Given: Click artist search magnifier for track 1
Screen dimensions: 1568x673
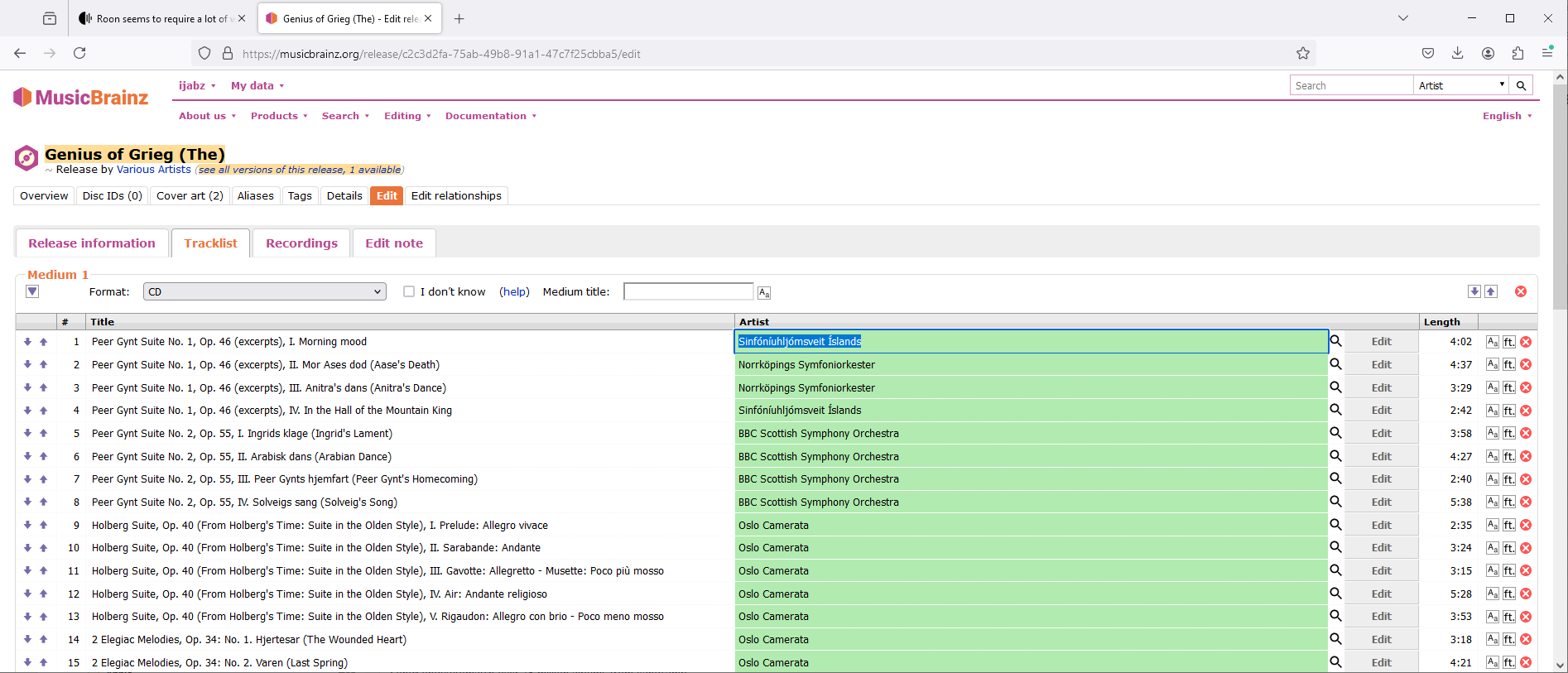Looking at the screenshot, I should pos(1335,341).
